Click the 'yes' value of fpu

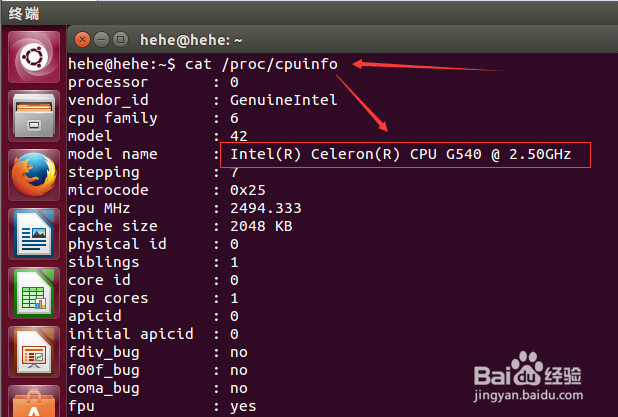tap(243, 407)
